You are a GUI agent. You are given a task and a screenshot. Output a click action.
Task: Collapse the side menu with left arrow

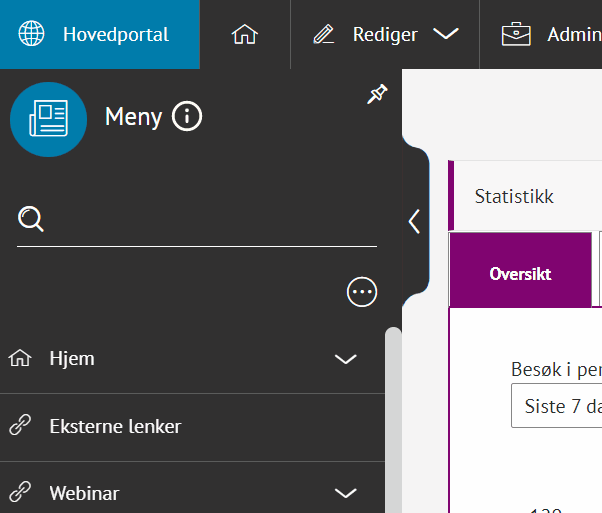pos(414,222)
